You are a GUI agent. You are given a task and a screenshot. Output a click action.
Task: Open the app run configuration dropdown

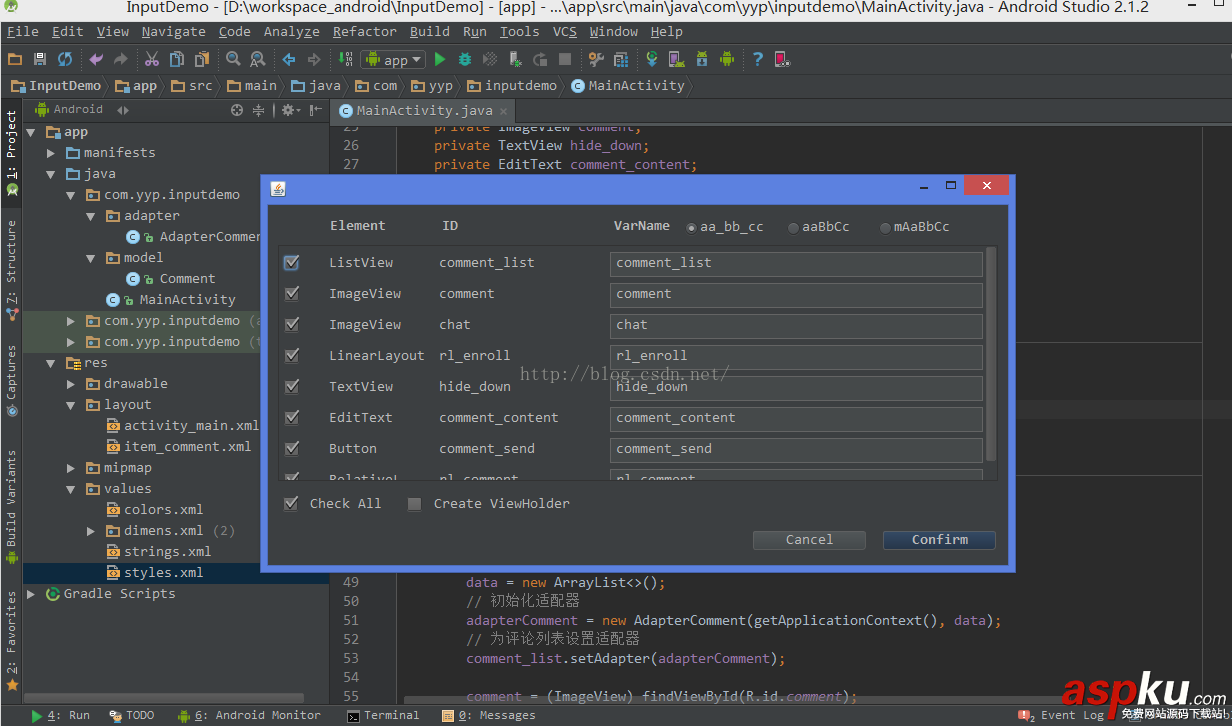coord(395,60)
